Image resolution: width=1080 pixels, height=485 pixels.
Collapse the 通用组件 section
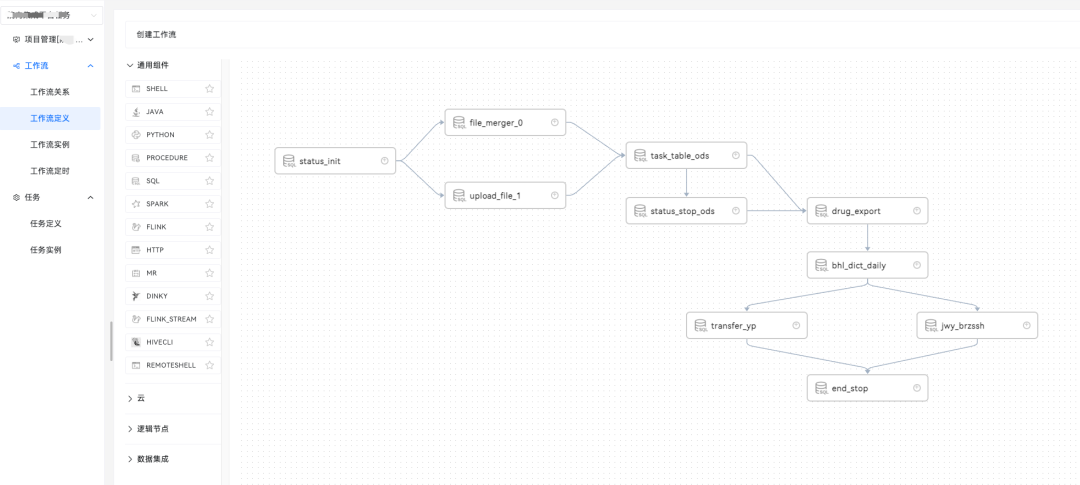coord(130,65)
